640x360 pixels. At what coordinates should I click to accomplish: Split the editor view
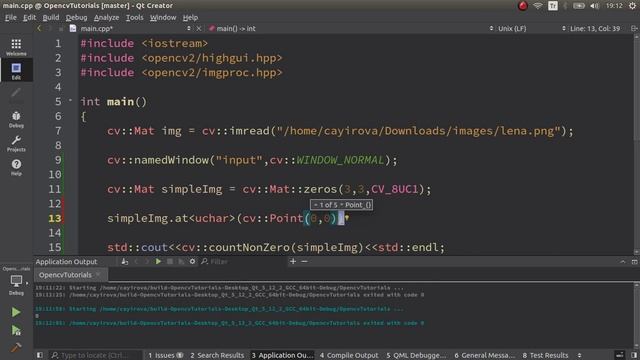[x=634, y=29]
